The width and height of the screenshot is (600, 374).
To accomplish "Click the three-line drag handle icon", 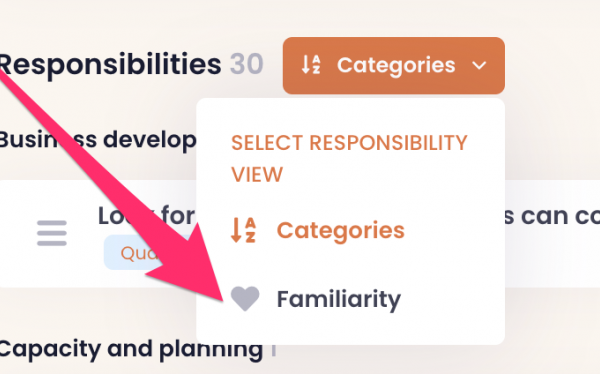I will point(52,233).
